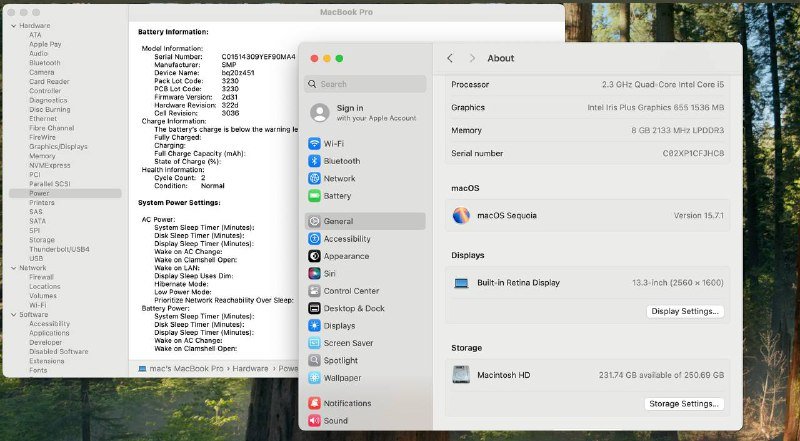Open the Siri icon

[x=314, y=273]
